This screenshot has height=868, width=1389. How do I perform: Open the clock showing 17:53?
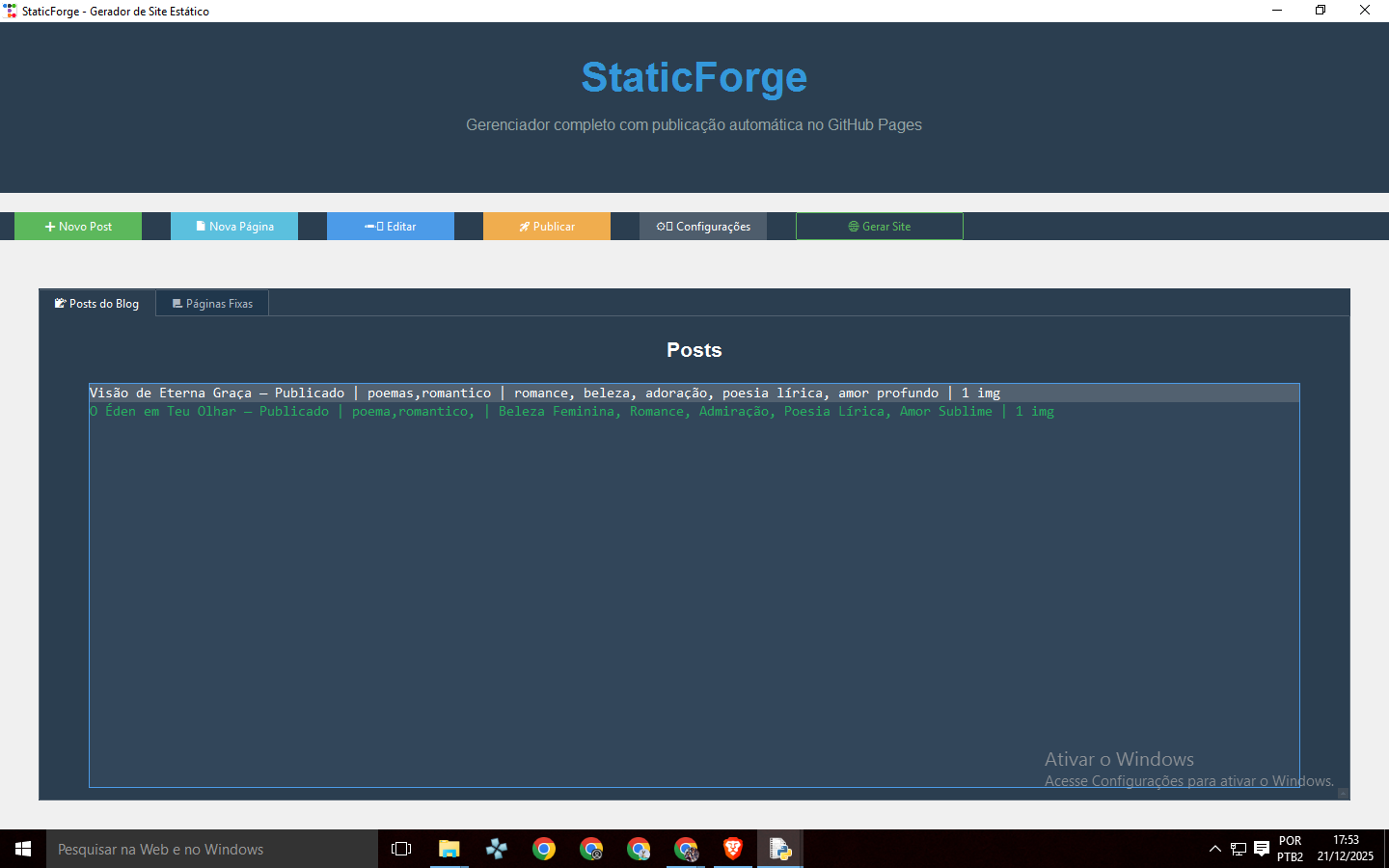[1346, 849]
